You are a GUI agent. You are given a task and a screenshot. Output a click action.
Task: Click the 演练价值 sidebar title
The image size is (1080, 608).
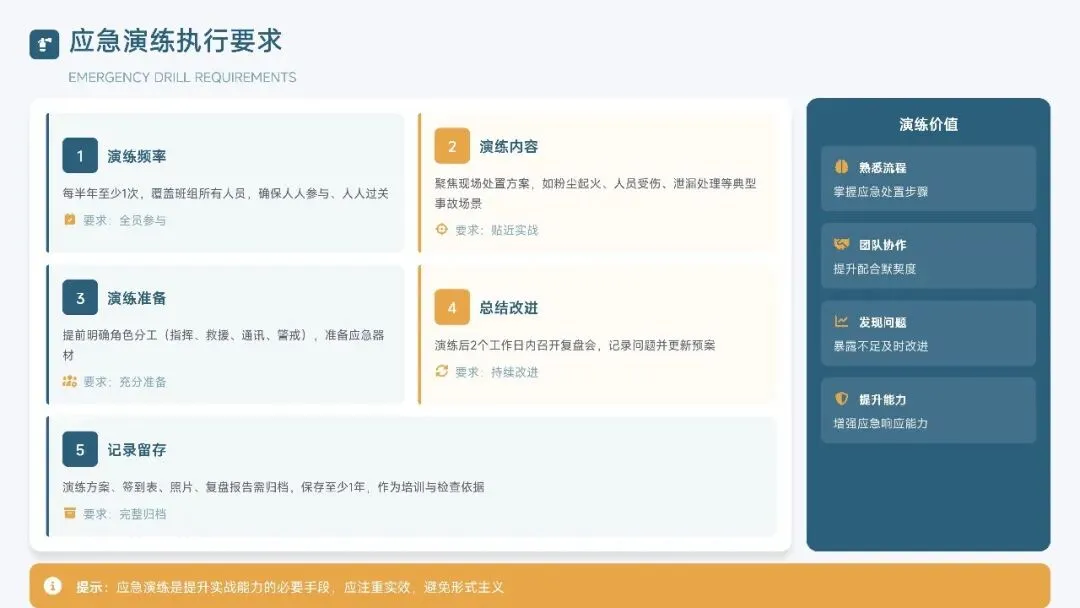click(x=928, y=125)
